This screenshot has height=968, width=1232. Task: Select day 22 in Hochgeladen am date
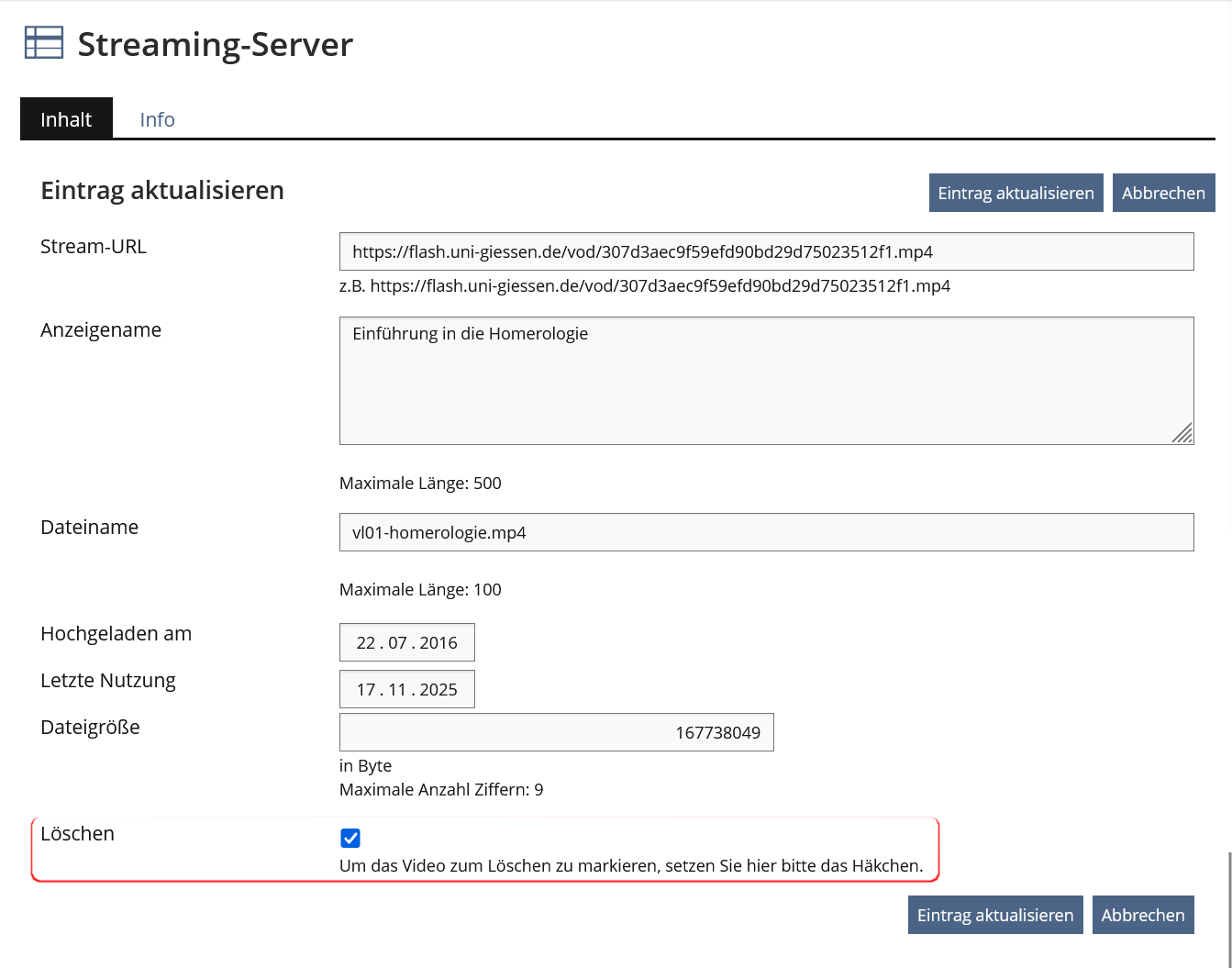[366, 642]
